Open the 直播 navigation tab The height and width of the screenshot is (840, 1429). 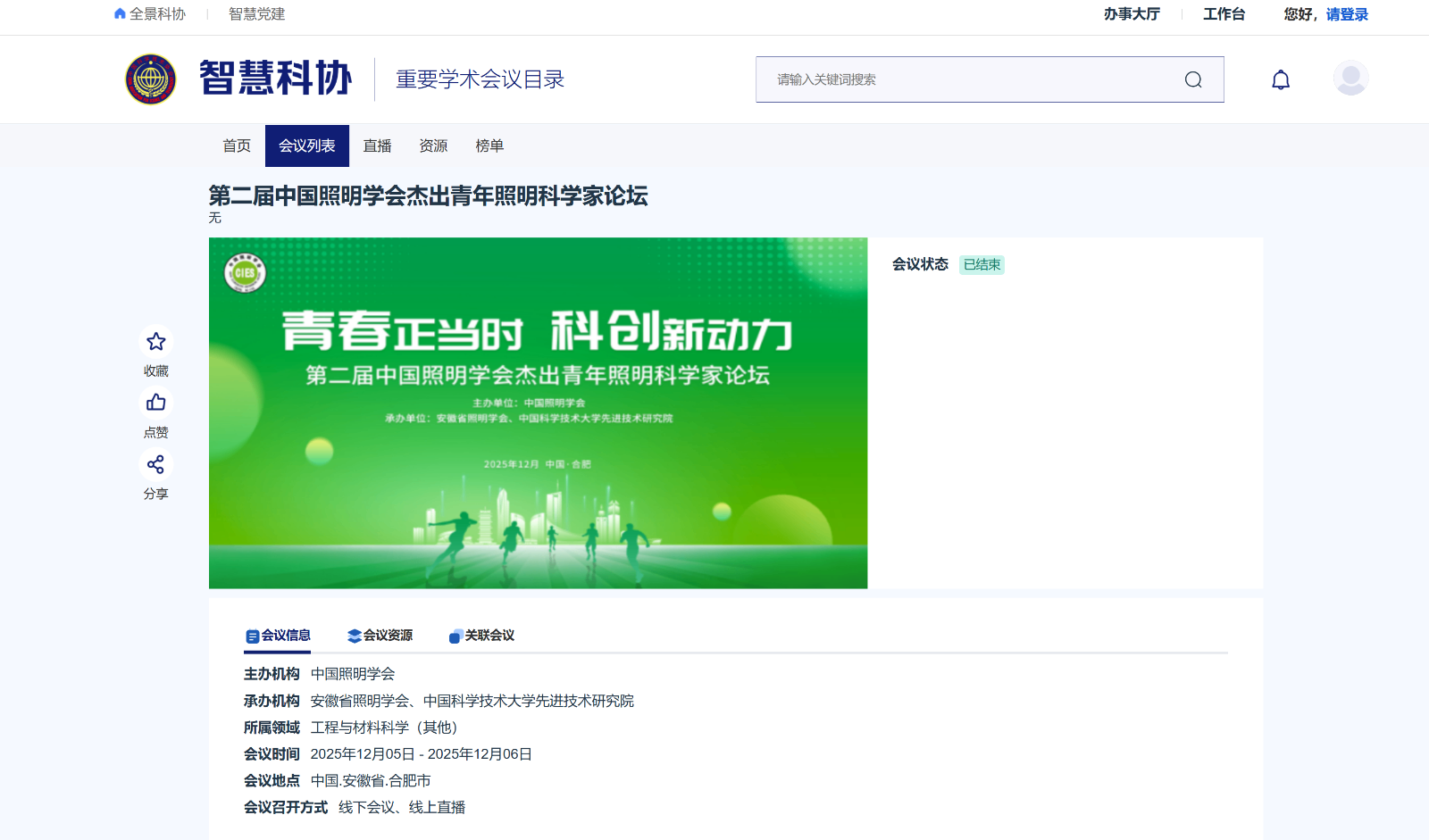tap(377, 146)
